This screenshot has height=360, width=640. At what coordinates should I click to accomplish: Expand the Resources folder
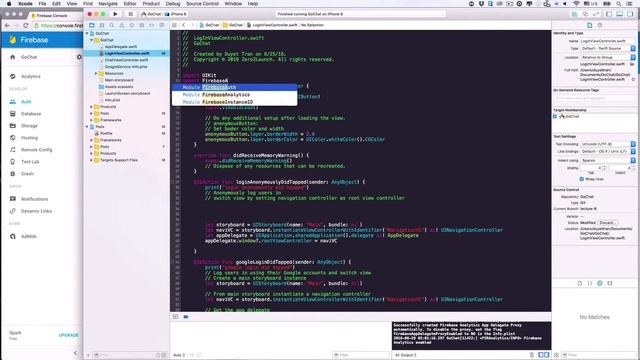(96, 73)
